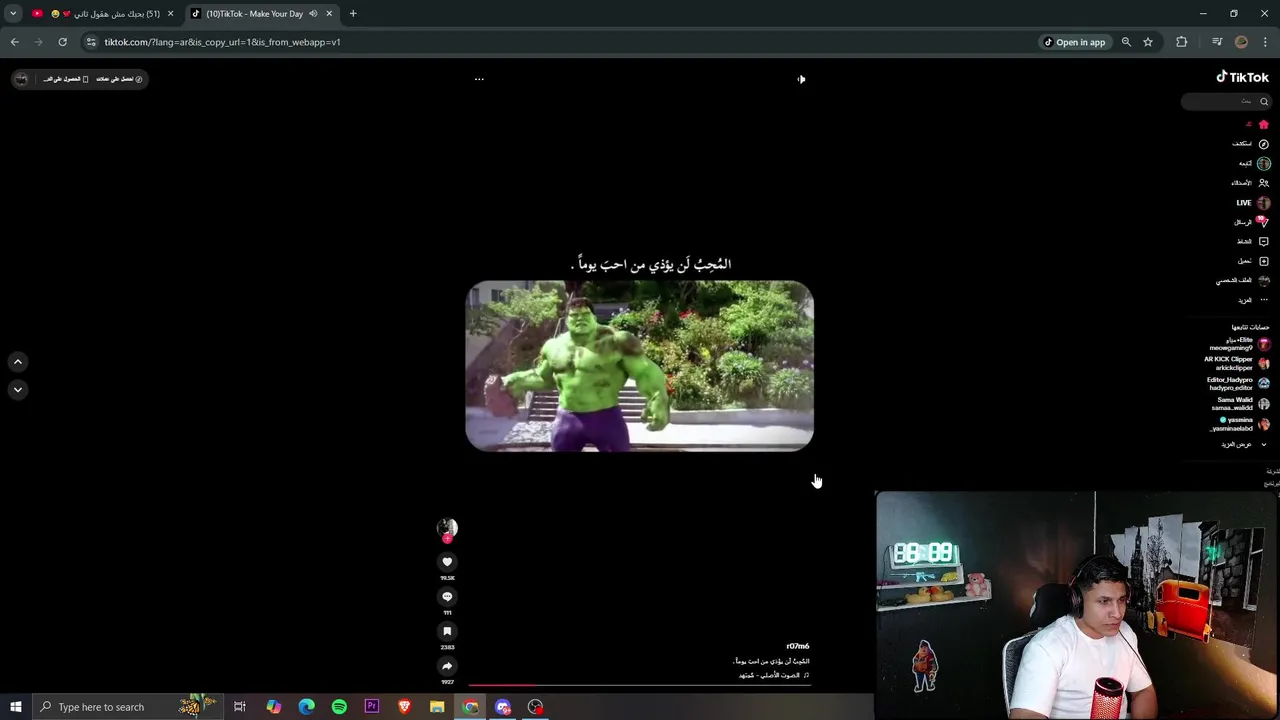The width and height of the screenshot is (1280, 720).
Task: Launch Spotify from the taskbar
Action: [x=339, y=707]
